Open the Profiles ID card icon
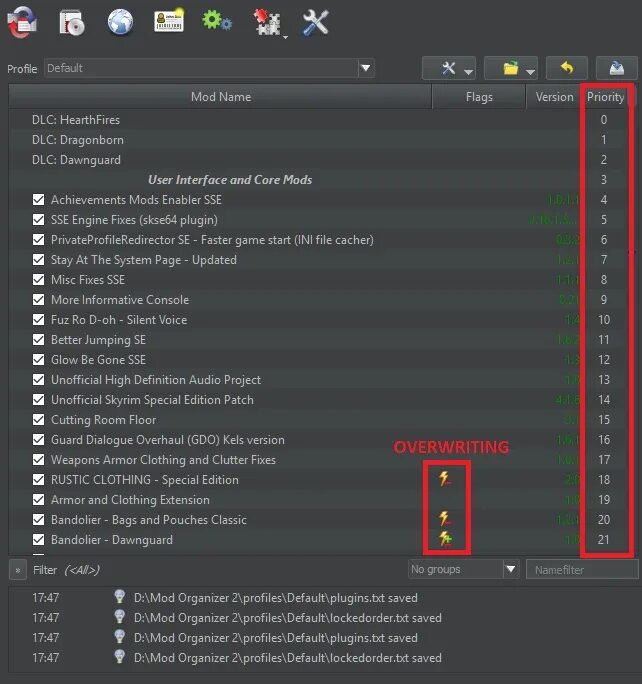 tap(169, 21)
